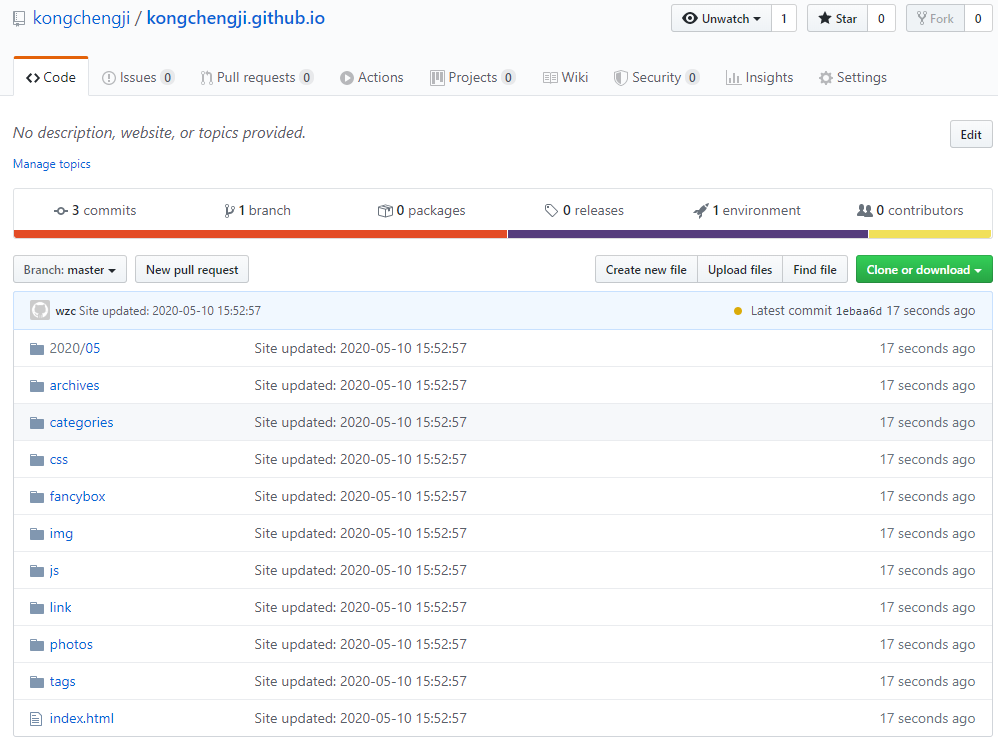Click Create new file button
Image resolution: width=998 pixels, height=746 pixels.
point(646,269)
